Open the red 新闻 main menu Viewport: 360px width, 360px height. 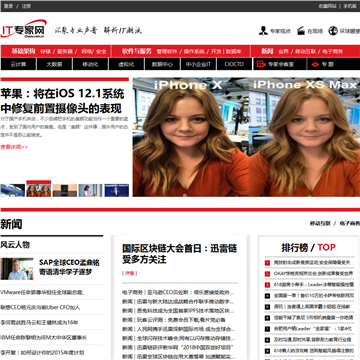click(x=267, y=51)
